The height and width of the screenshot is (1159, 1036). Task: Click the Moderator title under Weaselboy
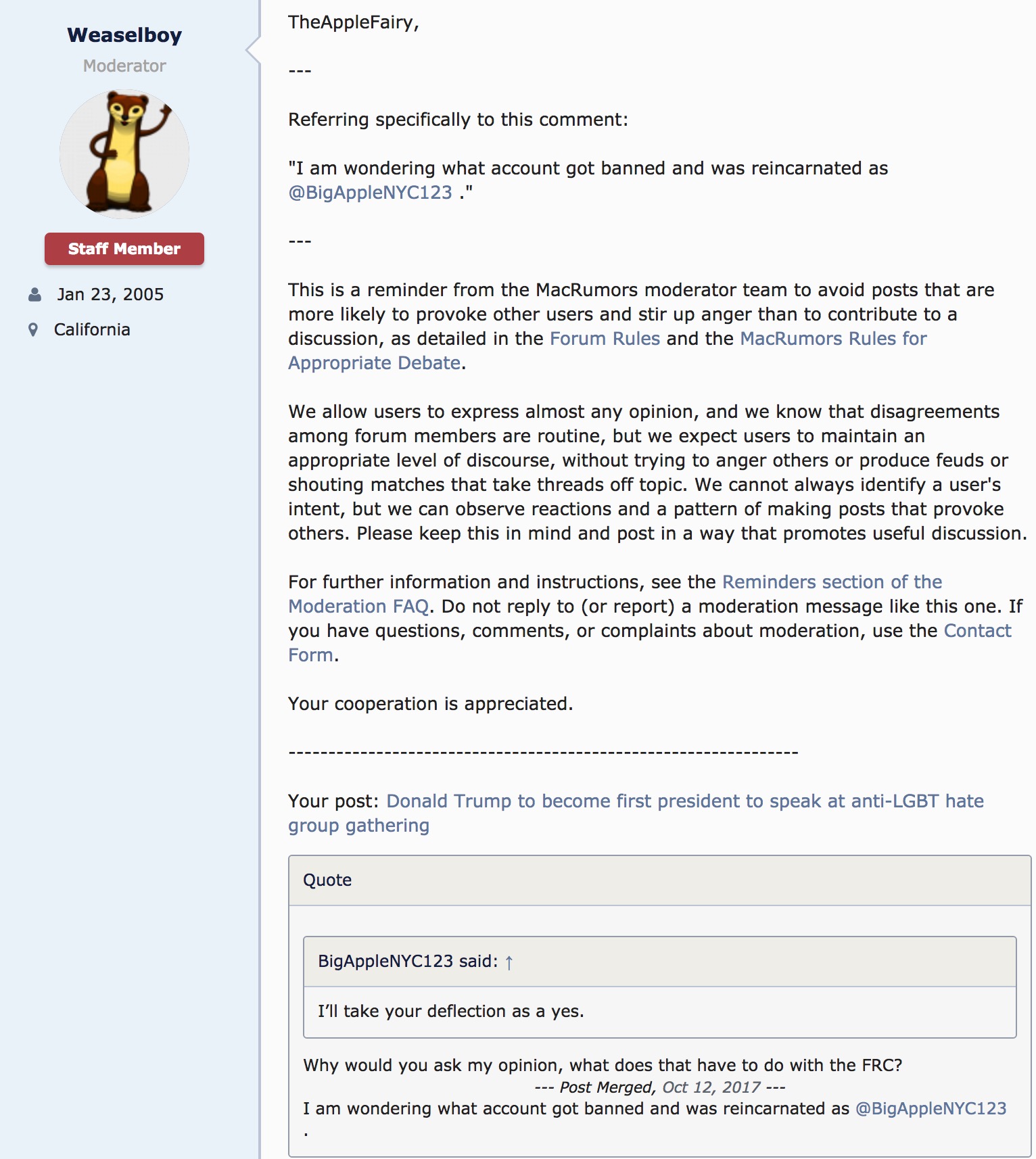(124, 66)
